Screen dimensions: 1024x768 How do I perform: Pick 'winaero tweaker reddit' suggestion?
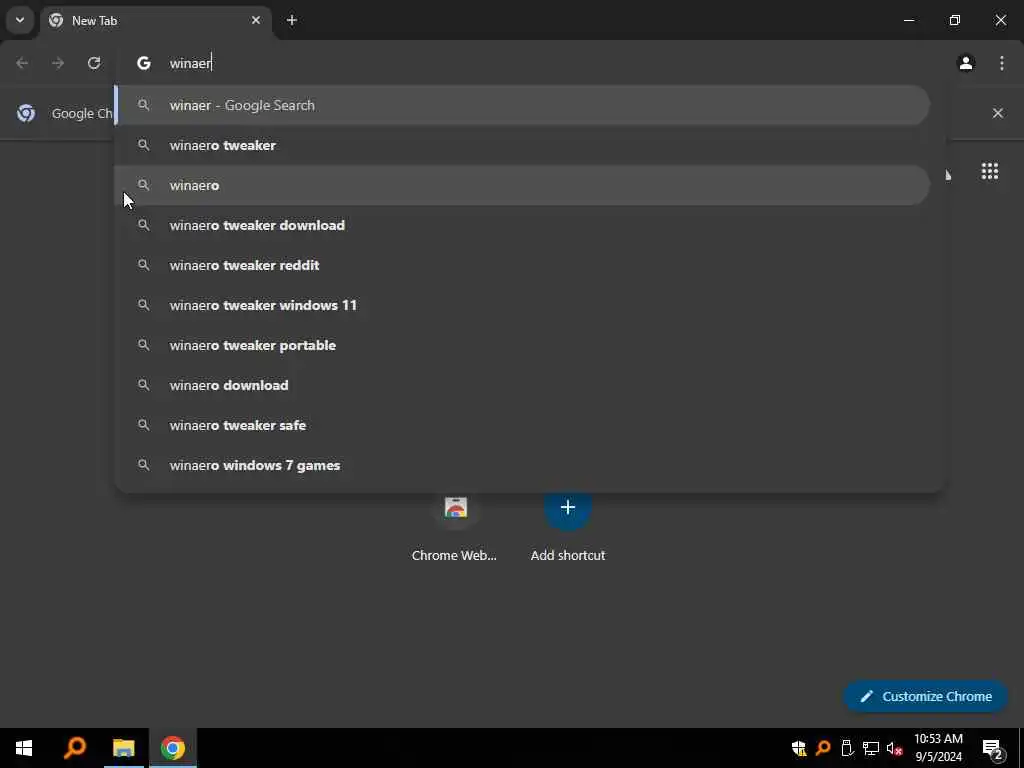[522, 264]
